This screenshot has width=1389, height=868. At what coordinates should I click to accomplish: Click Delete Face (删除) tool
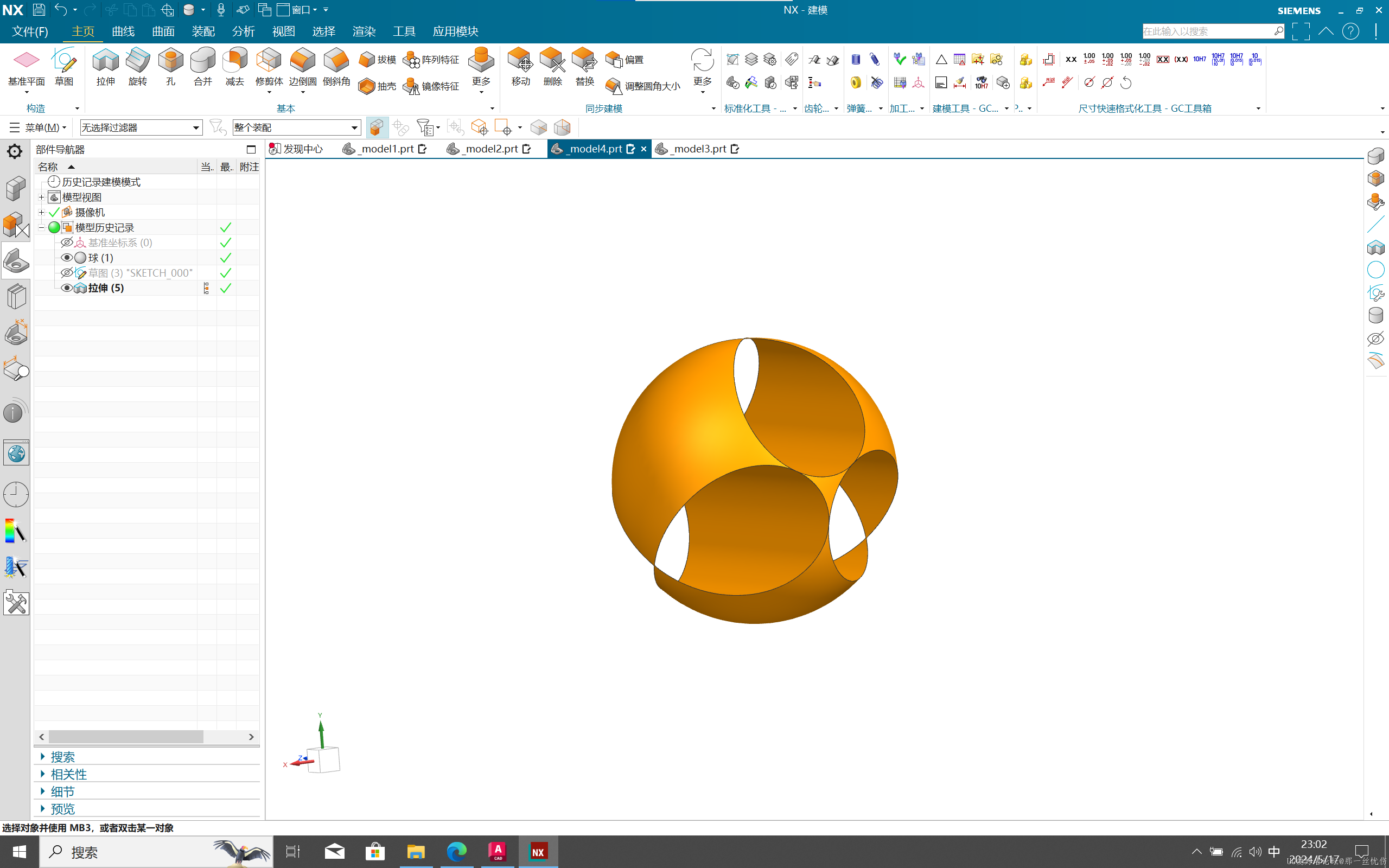[552, 67]
